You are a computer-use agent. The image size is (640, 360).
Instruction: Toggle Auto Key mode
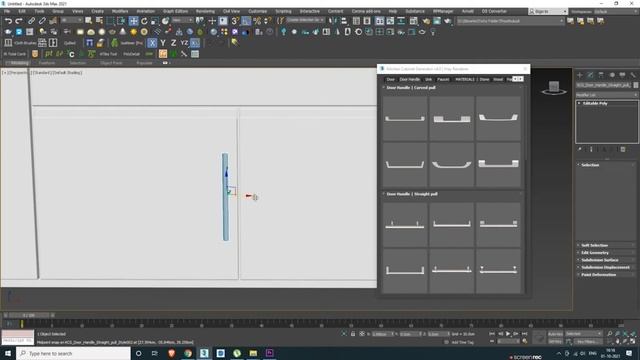click(x=555, y=334)
